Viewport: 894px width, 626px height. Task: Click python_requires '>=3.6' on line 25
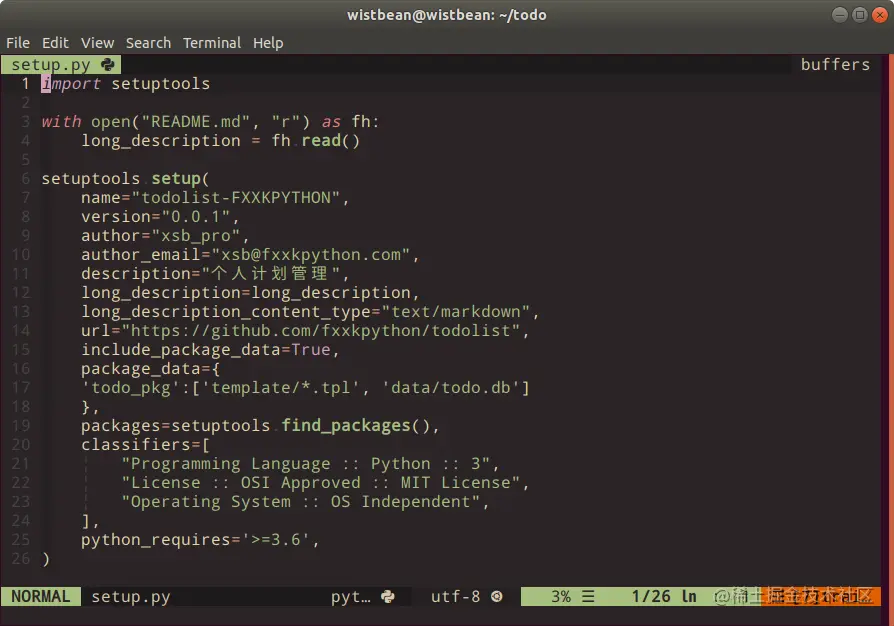point(196,539)
